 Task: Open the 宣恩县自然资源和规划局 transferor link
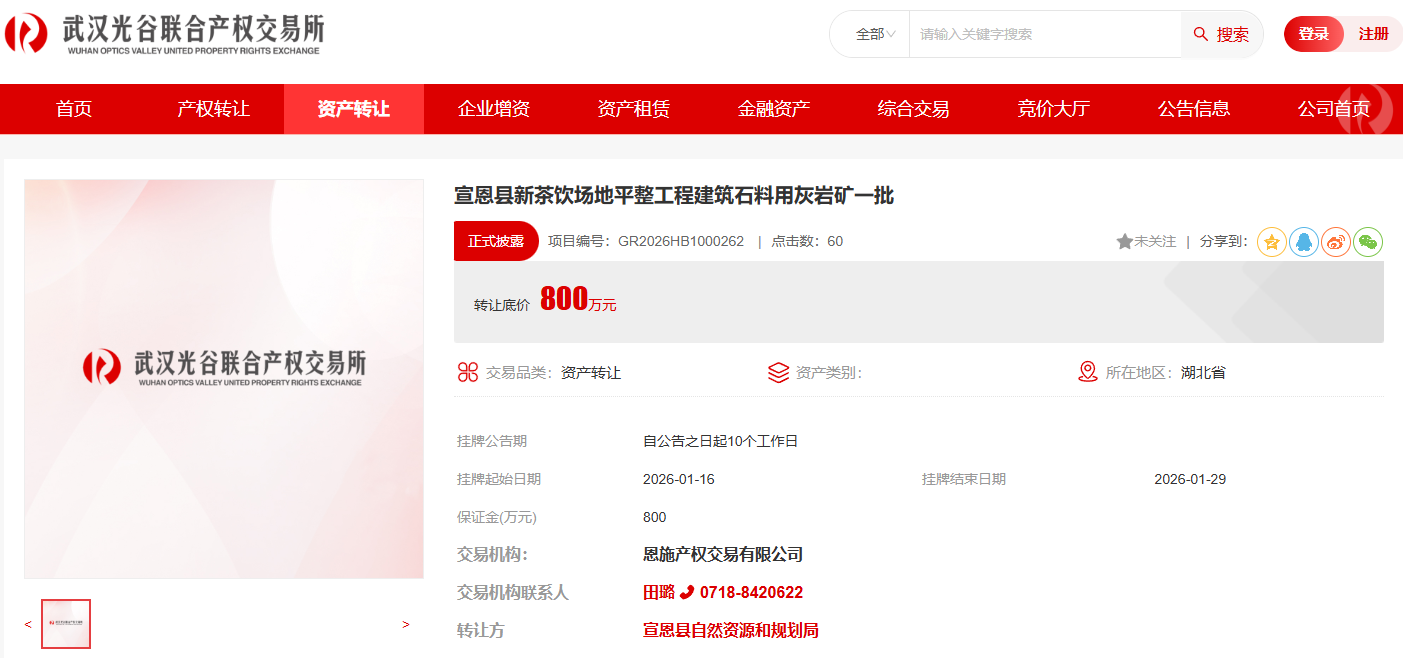730,631
